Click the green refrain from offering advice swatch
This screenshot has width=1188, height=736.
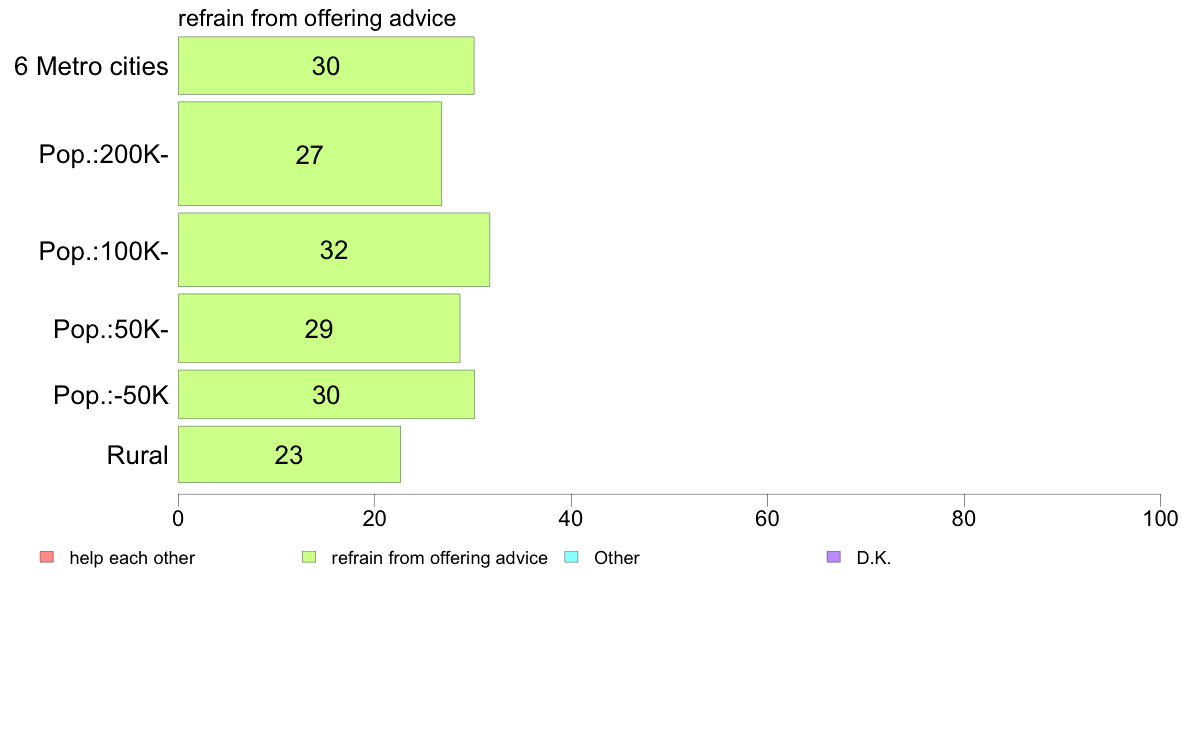click(309, 557)
